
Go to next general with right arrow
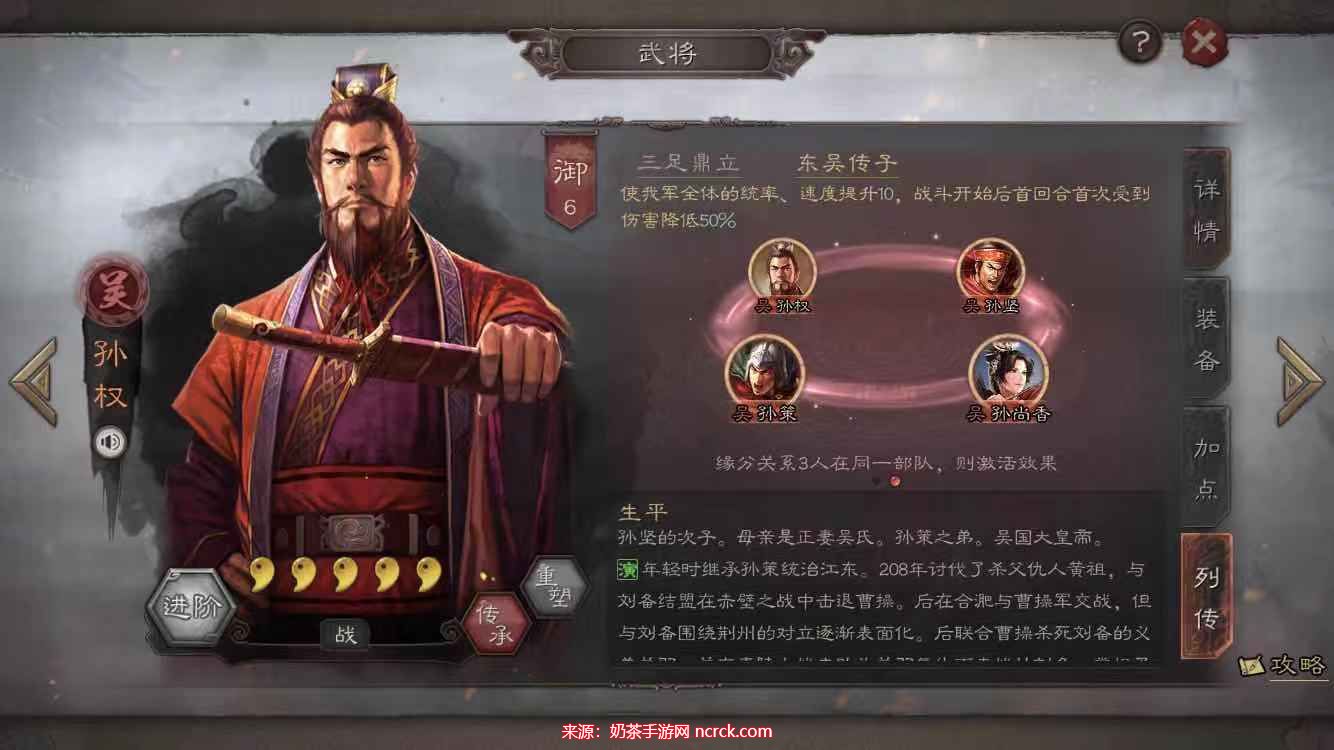(1300, 381)
